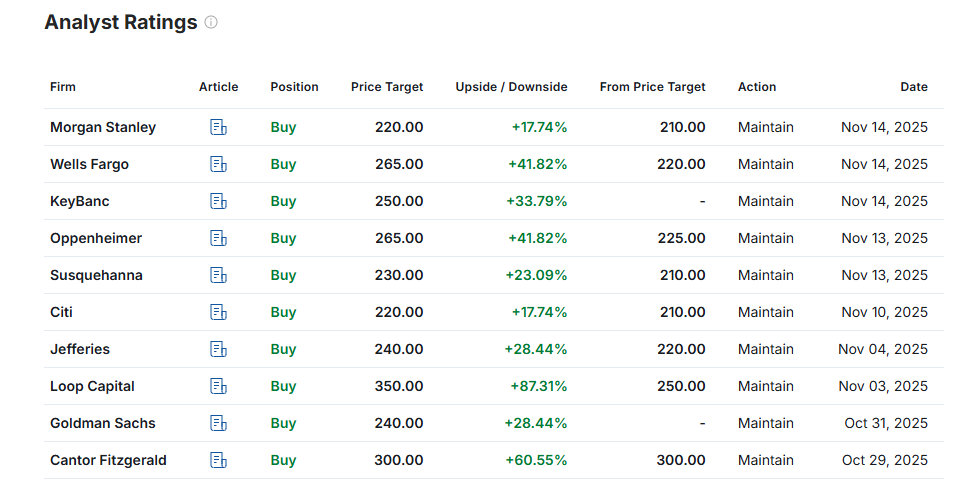The height and width of the screenshot is (487, 965).
Task: Click the Cantor Fitzgerald firm name
Action: pos(108,460)
